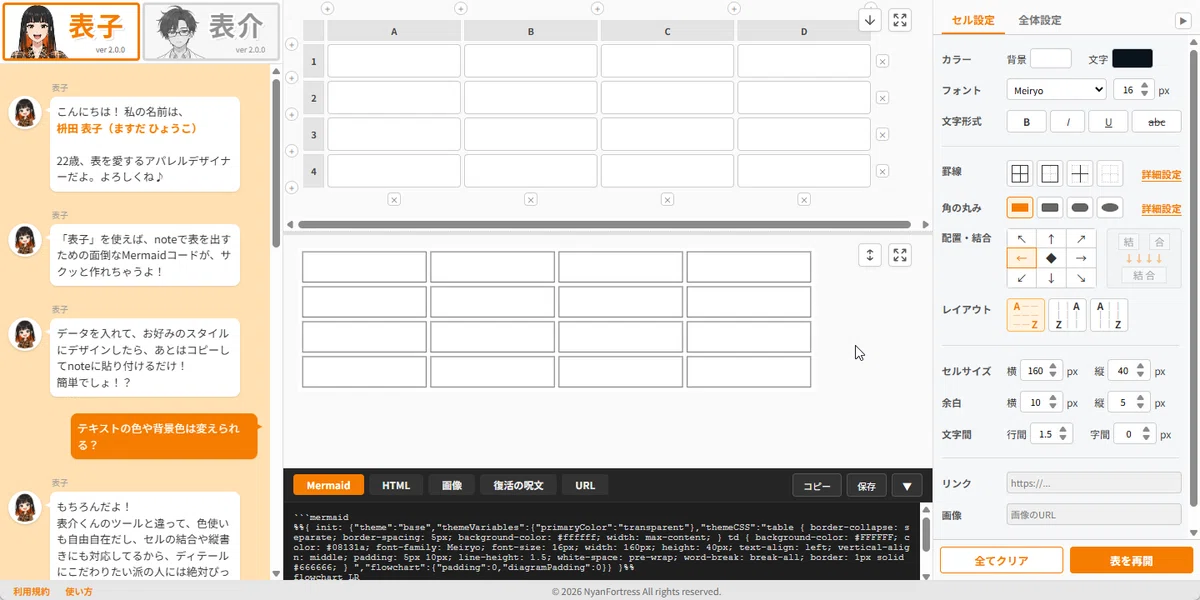
Task: Adjust cell width stepper showing 160
Action: click(x=1055, y=371)
